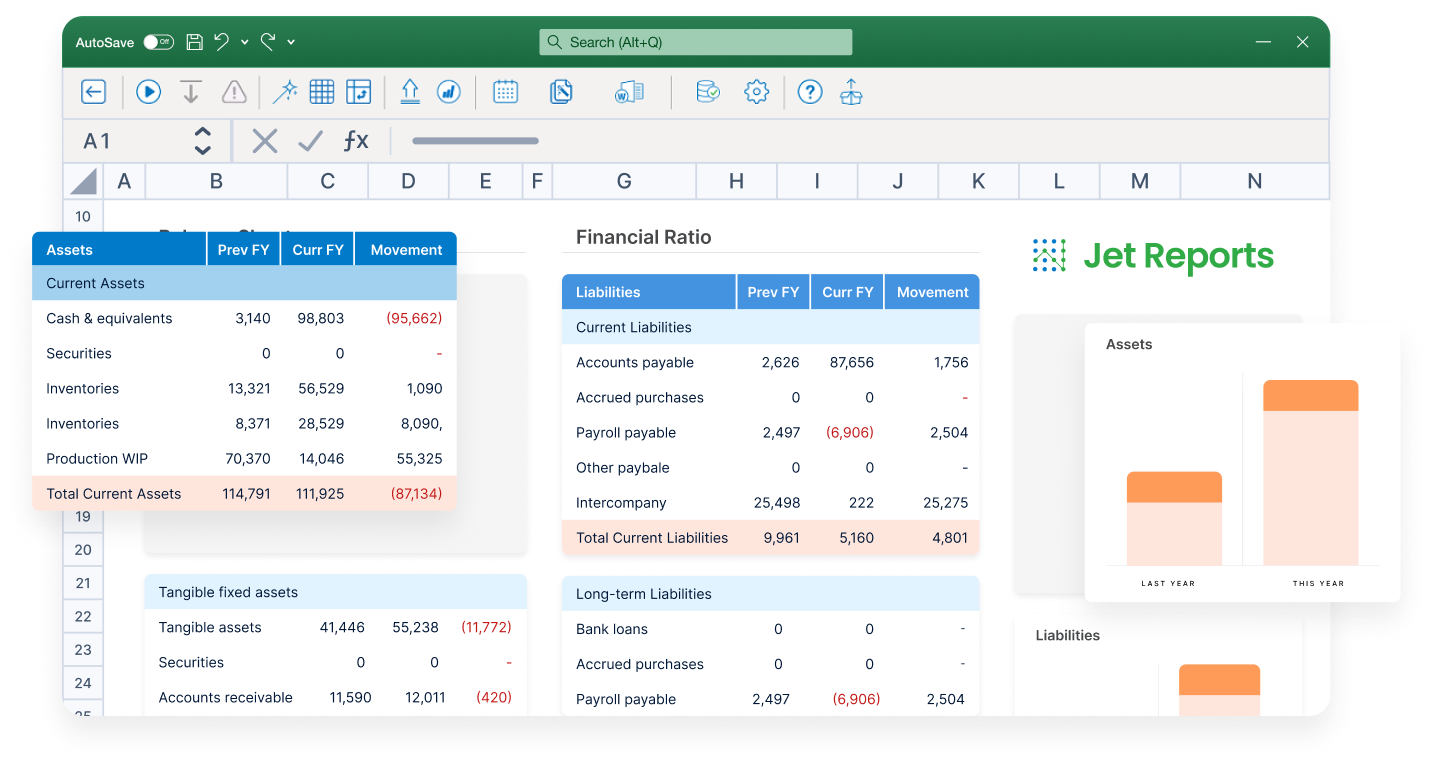The width and height of the screenshot is (1433, 764).
Task: View report warnings via the triangle icon
Action: tap(234, 91)
